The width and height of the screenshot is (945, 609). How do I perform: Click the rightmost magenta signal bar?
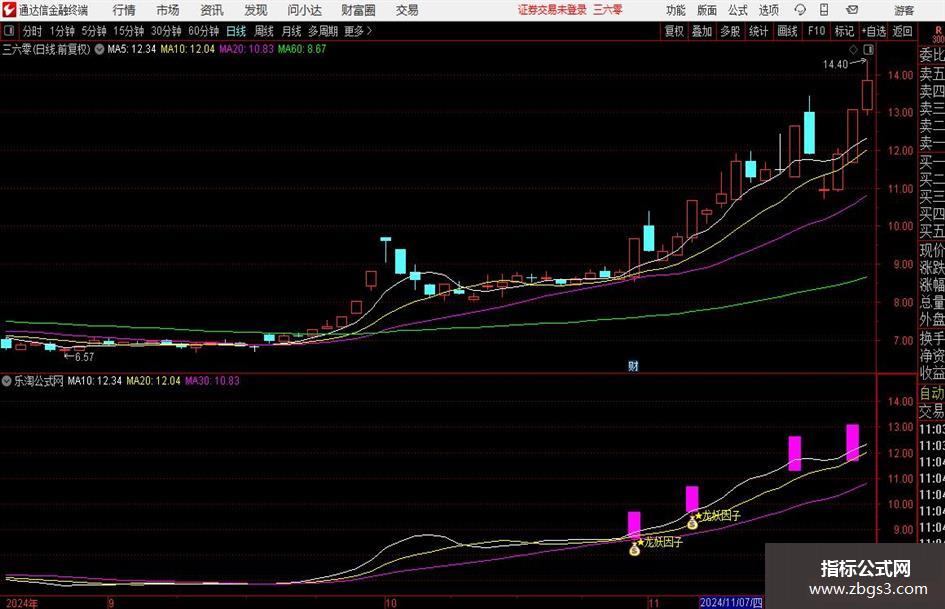click(x=852, y=443)
